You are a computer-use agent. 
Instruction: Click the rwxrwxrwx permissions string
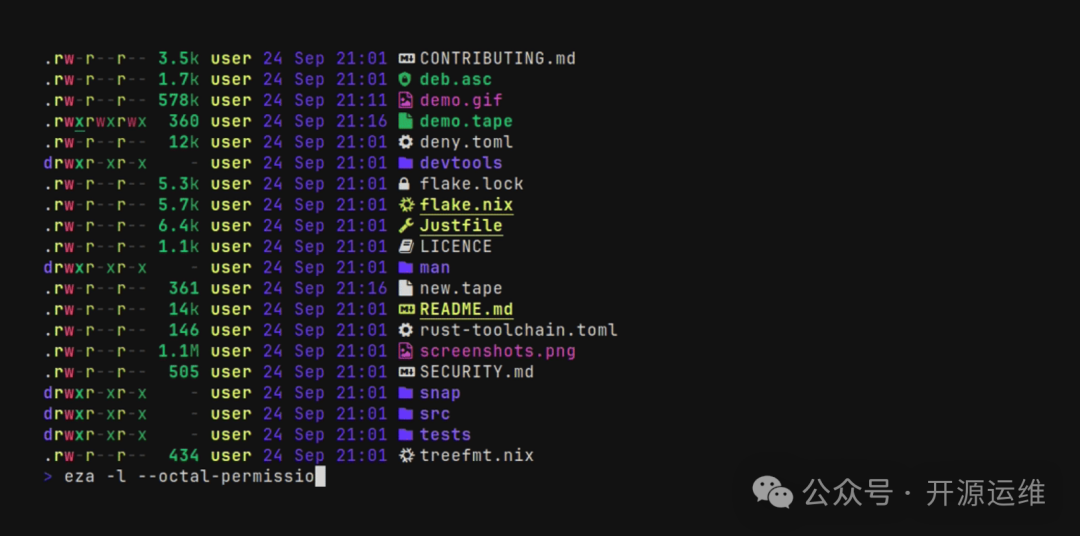tap(96, 122)
